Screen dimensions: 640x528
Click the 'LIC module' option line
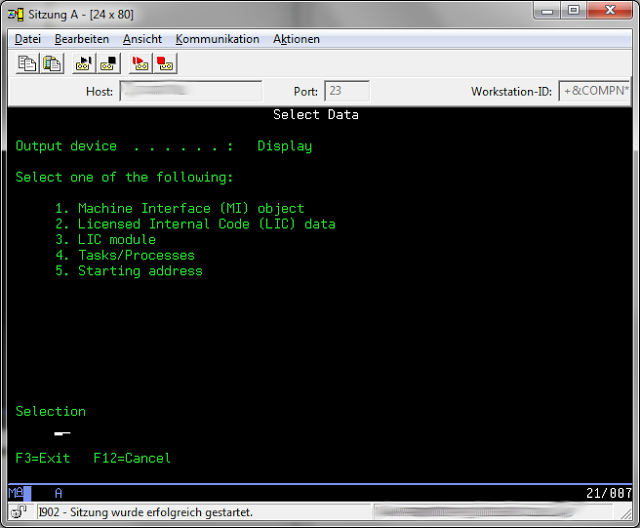coord(117,240)
